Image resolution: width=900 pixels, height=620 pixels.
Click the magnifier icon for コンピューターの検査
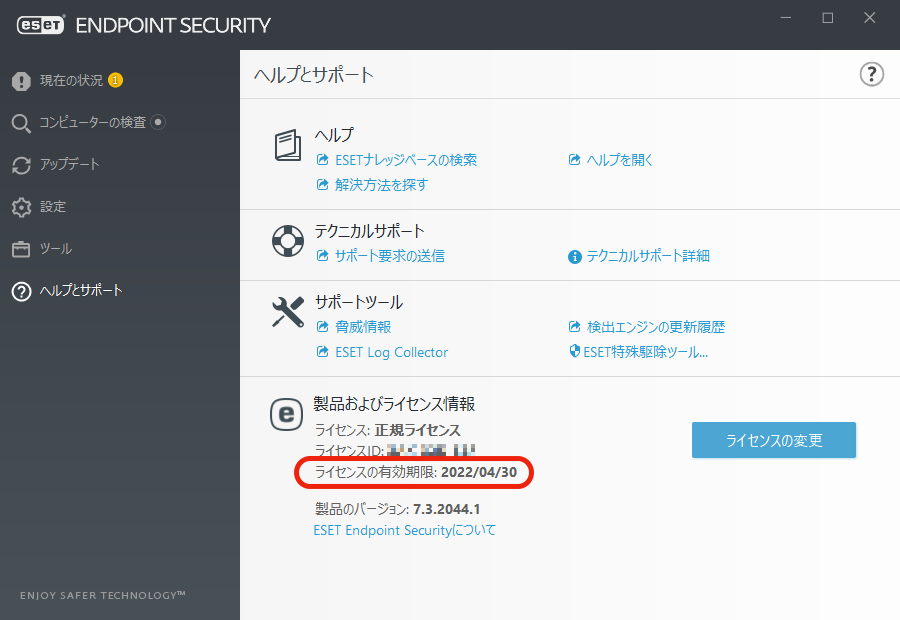pos(21,123)
